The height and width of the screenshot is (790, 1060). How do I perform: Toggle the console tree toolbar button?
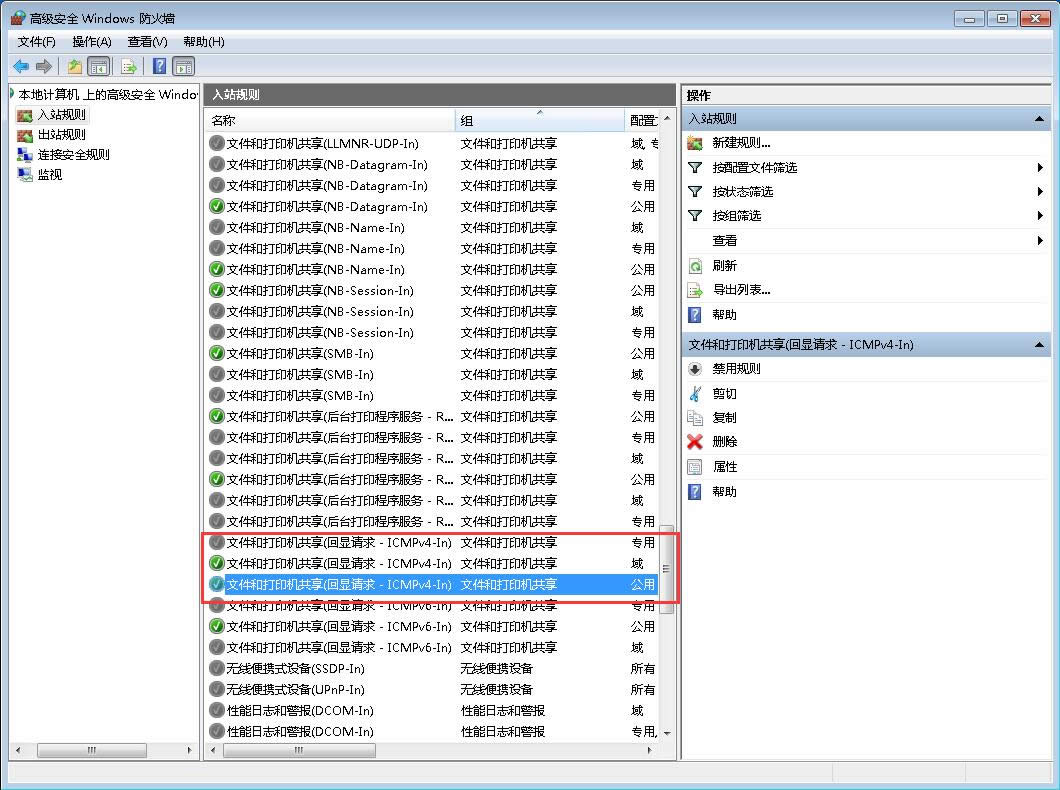(x=98, y=67)
